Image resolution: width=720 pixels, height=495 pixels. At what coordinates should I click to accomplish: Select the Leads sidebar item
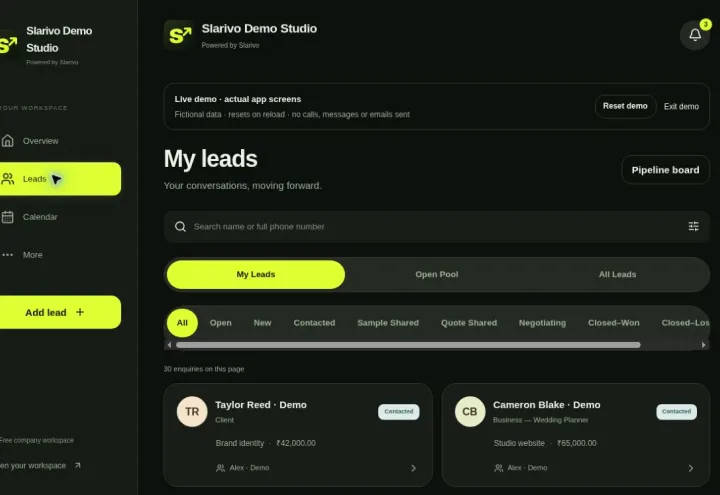(x=61, y=179)
